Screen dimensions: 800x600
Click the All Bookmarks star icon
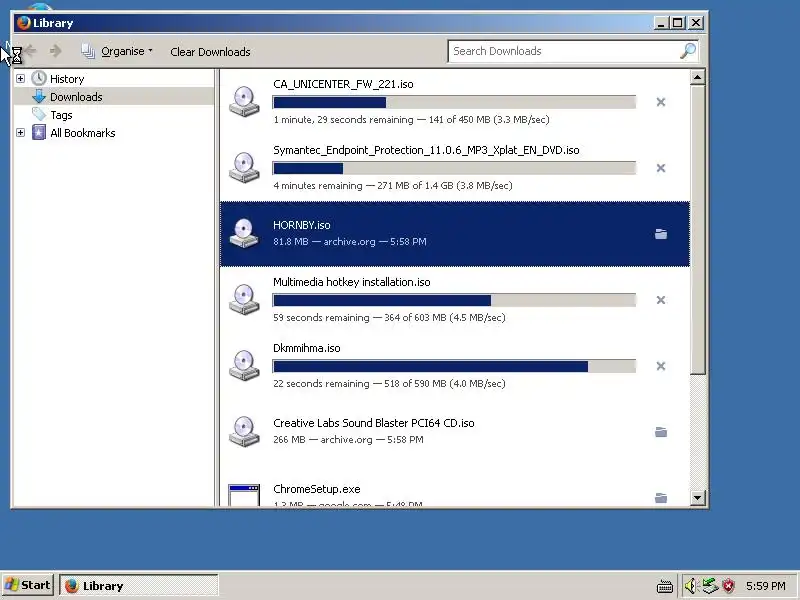pyautogui.click(x=39, y=133)
